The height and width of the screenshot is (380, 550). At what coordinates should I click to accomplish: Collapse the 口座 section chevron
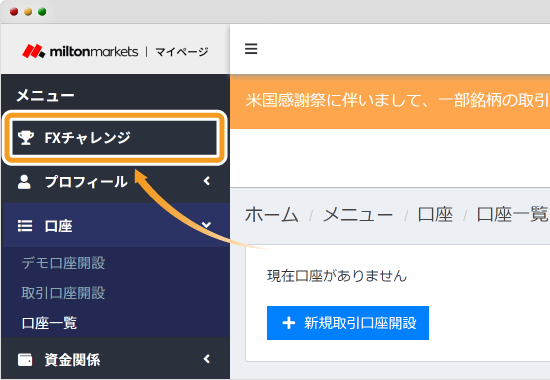point(207,225)
